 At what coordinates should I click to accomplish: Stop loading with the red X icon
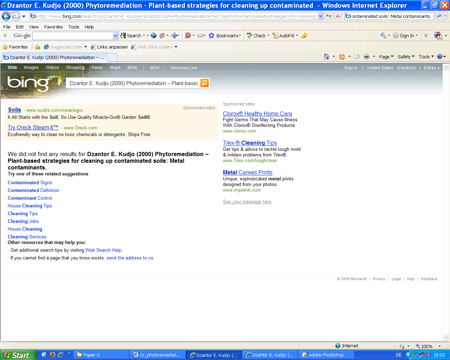338,16
